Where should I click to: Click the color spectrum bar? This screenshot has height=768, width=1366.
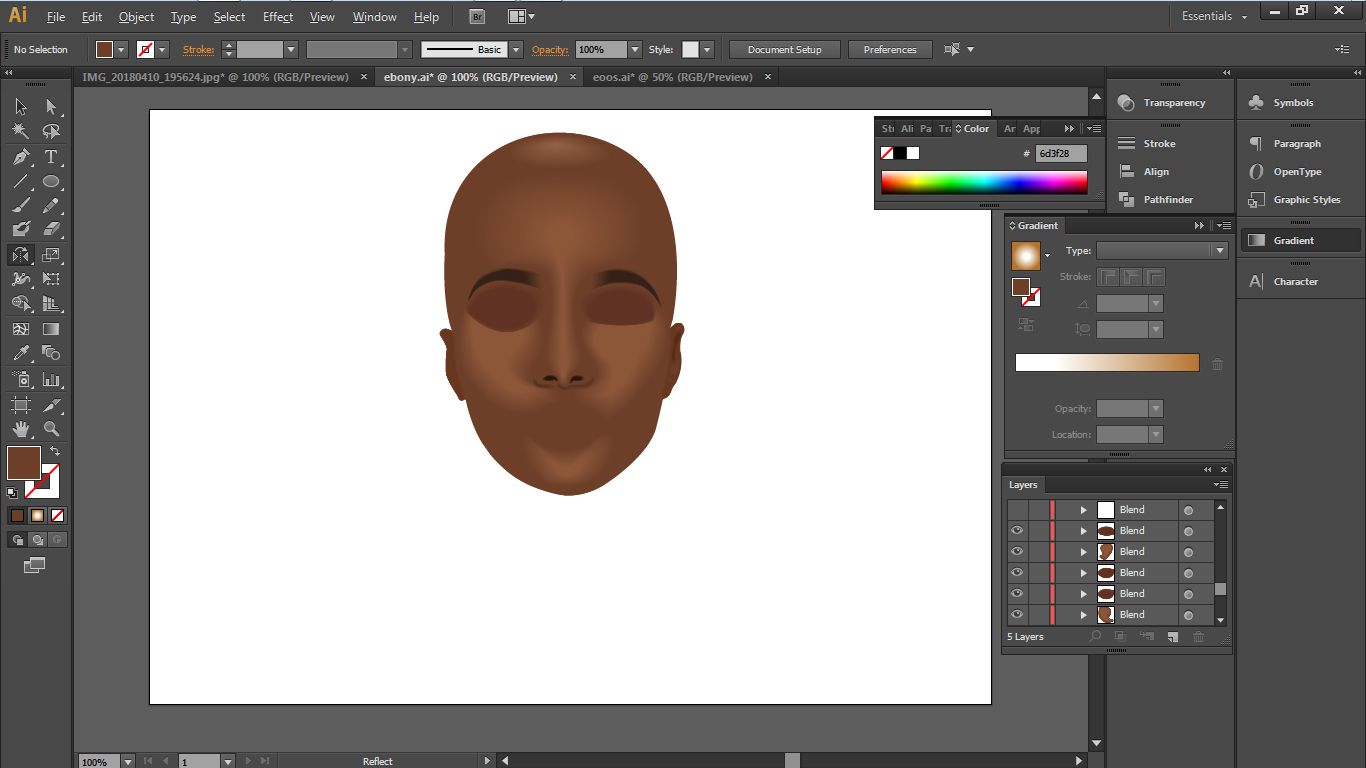pos(984,182)
